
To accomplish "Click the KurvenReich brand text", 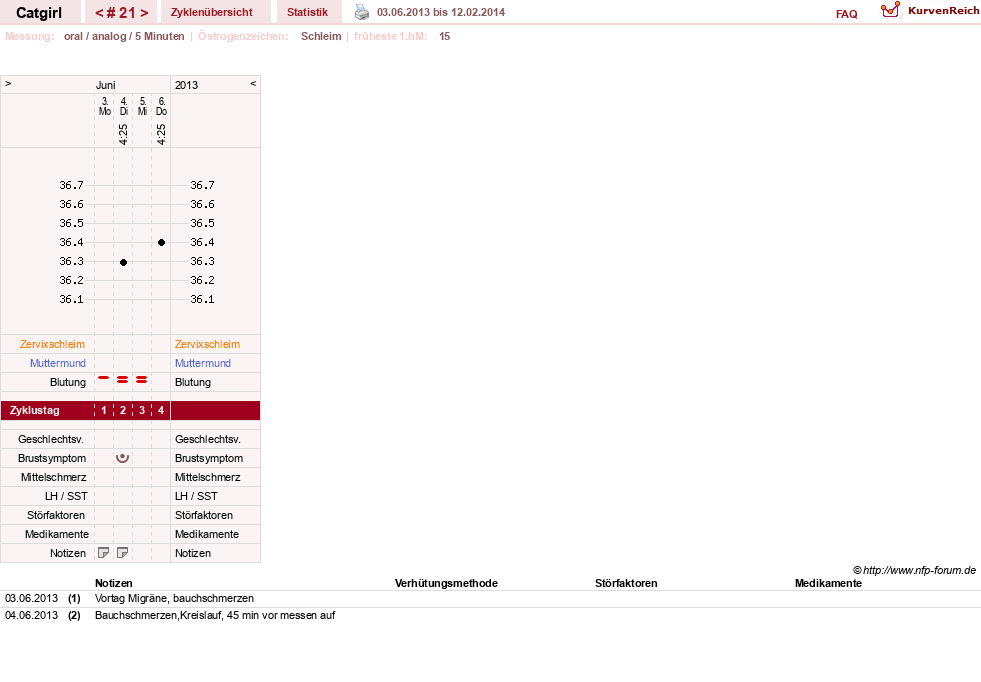I will pos(943,11).
